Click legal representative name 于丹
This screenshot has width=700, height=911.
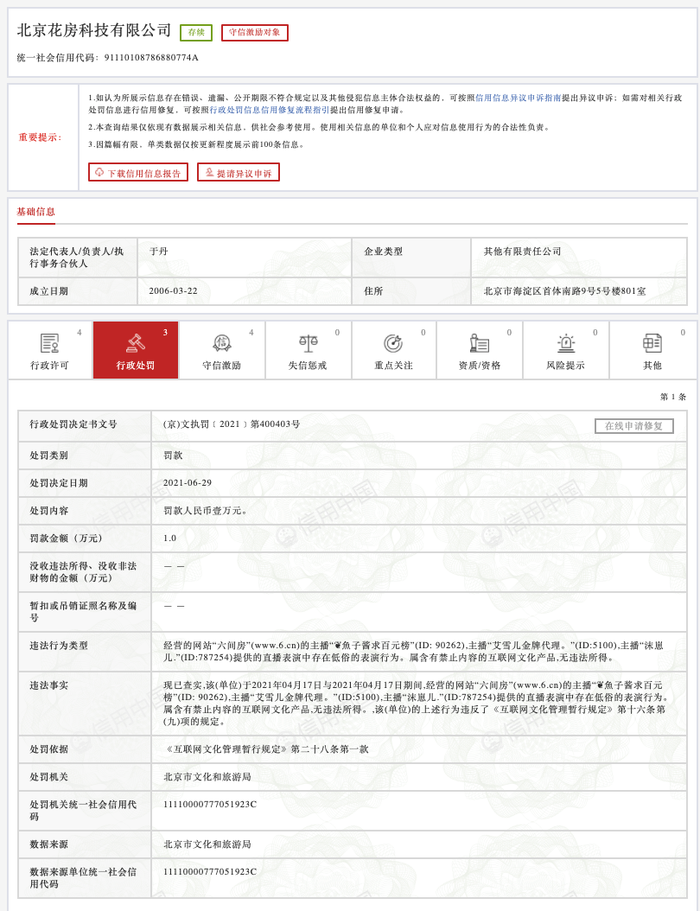159,251
